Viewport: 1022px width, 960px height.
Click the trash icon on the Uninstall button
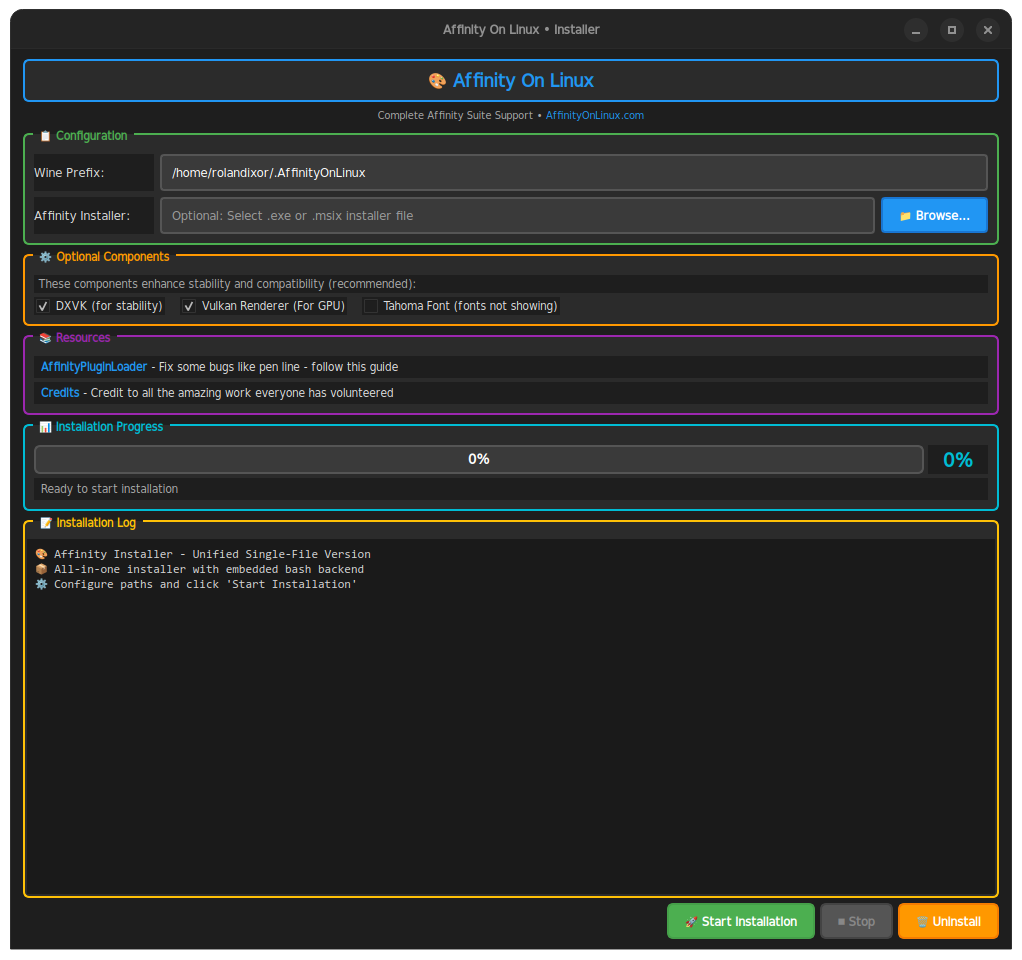(922, 920)
